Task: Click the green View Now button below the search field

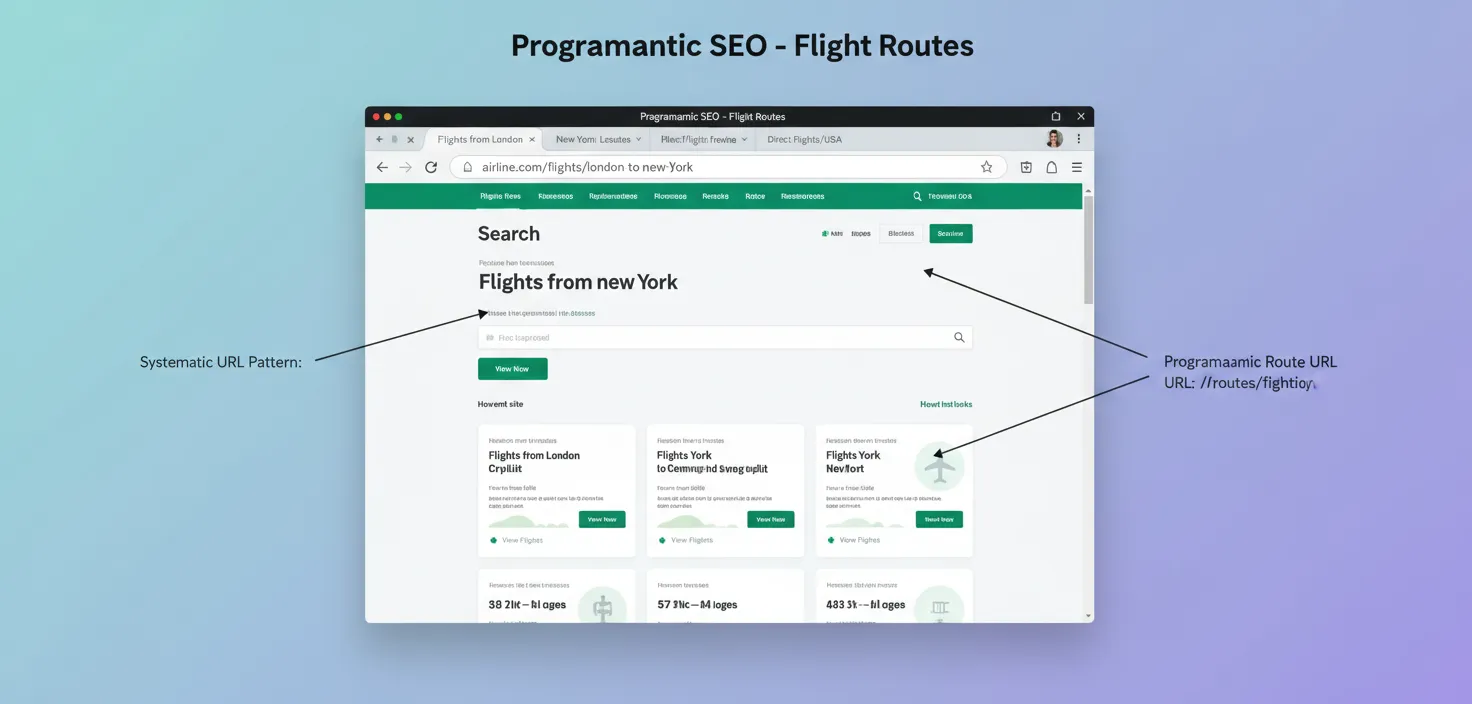Action: pyautogui.click(x=512, y=368)
